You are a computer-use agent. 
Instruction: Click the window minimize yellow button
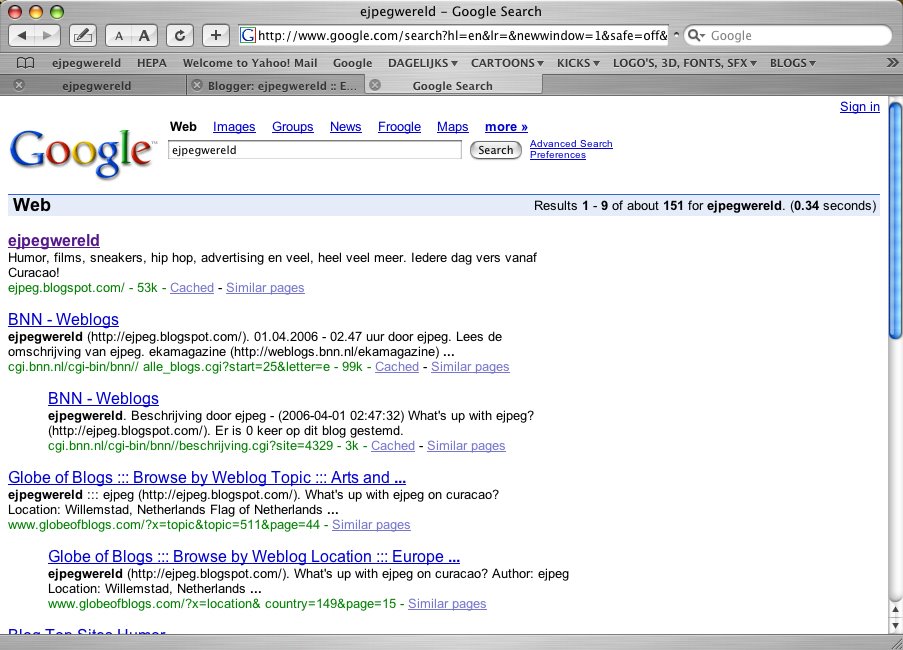tap(36, 12)
